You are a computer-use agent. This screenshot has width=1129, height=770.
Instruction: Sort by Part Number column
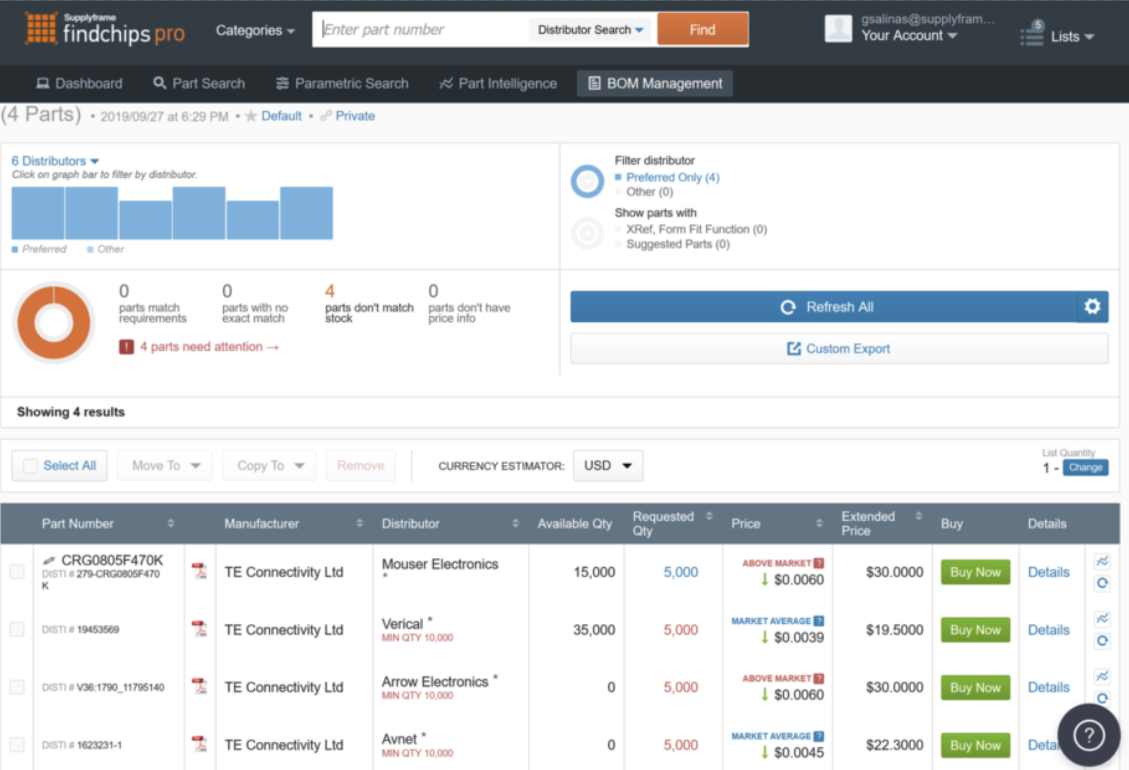pos(171,523)
